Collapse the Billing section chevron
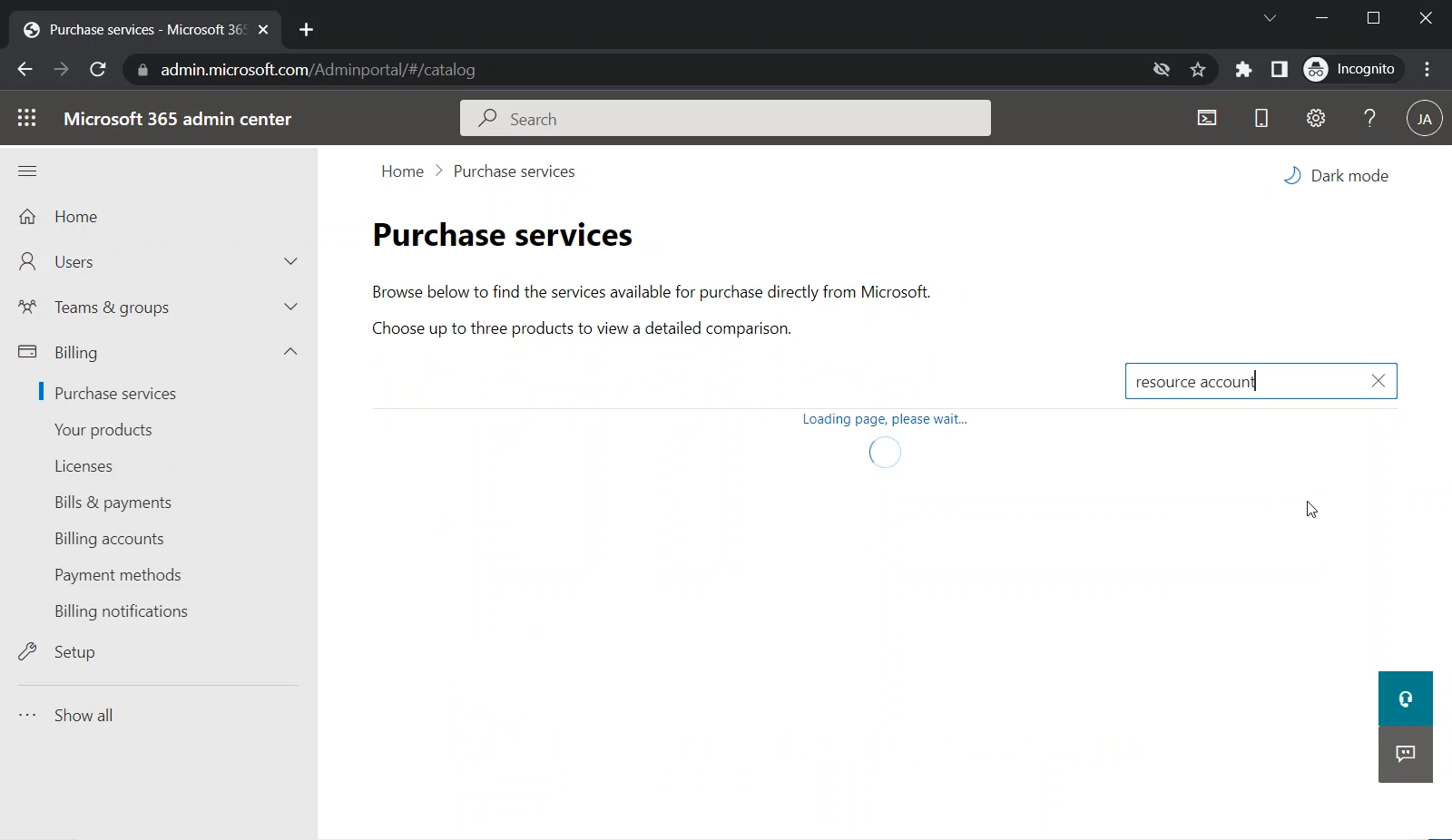 pos(290,352)
